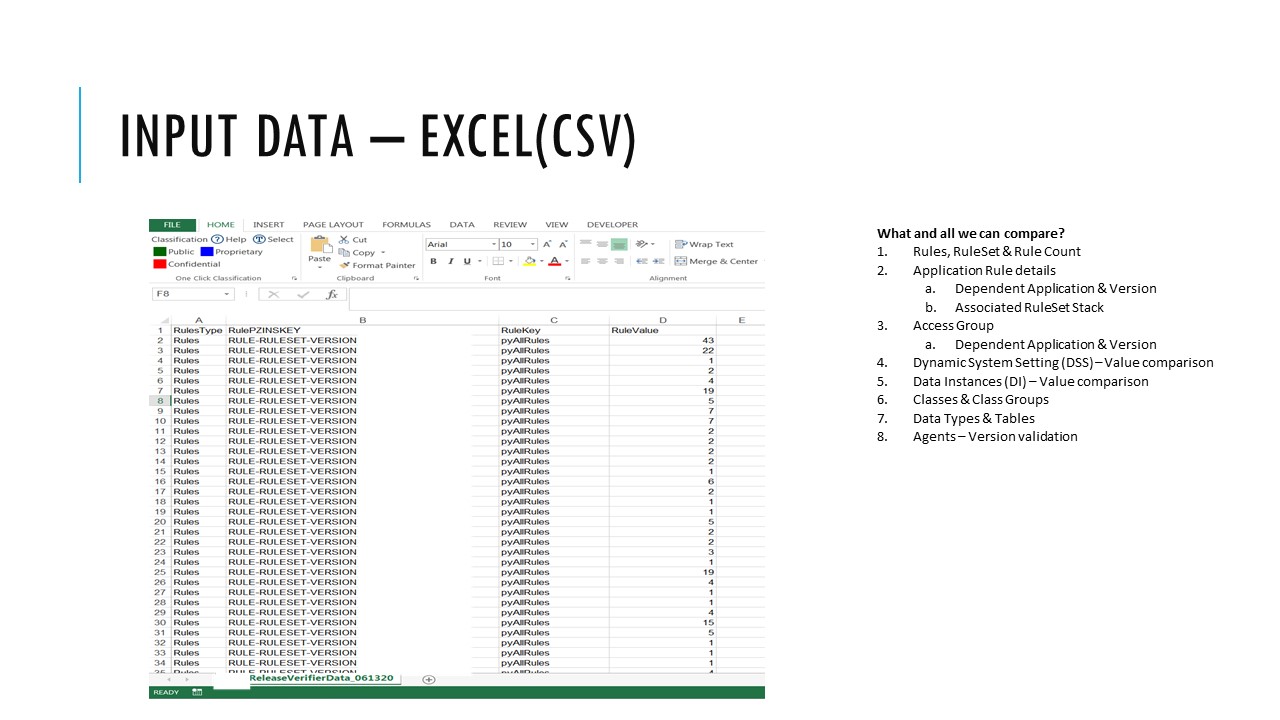
Task: Click the Borders grid icon
Action: [x=498, y=261]
